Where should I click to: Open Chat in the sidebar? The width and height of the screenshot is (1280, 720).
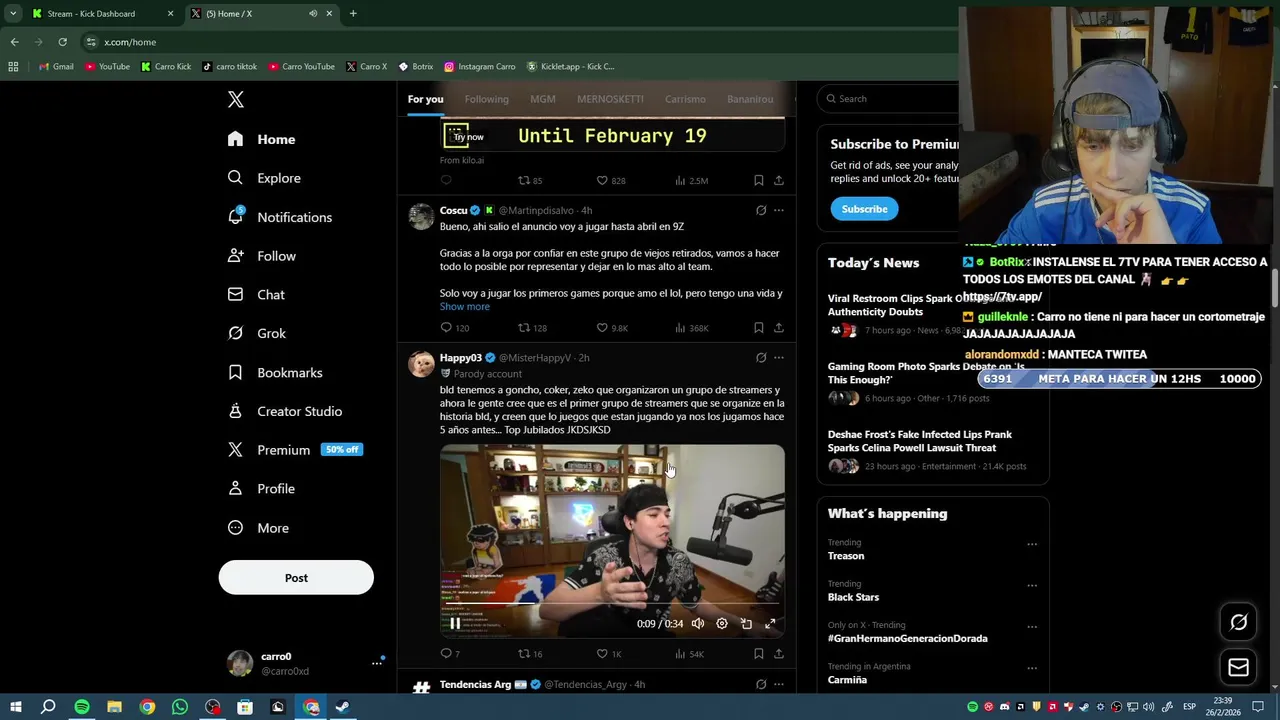pyautogui.click(x=256, y=295)
